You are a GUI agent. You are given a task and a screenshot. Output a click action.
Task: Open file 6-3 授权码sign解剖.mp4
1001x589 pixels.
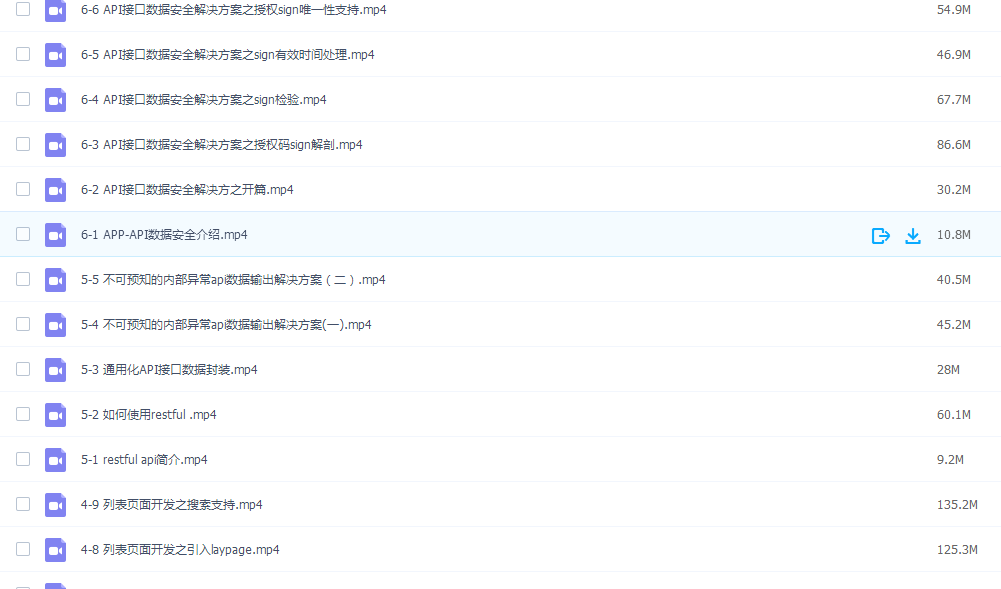coord(222,145)
